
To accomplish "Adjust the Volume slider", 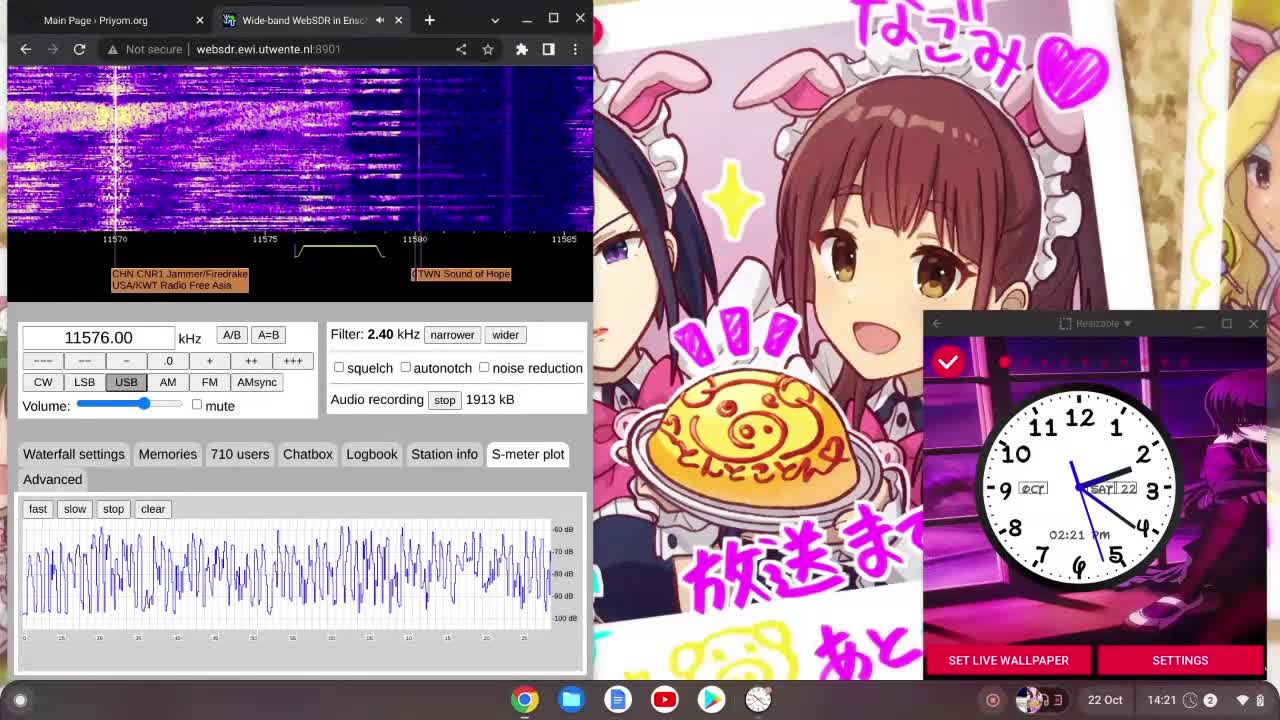I will (x=129, y=404).
